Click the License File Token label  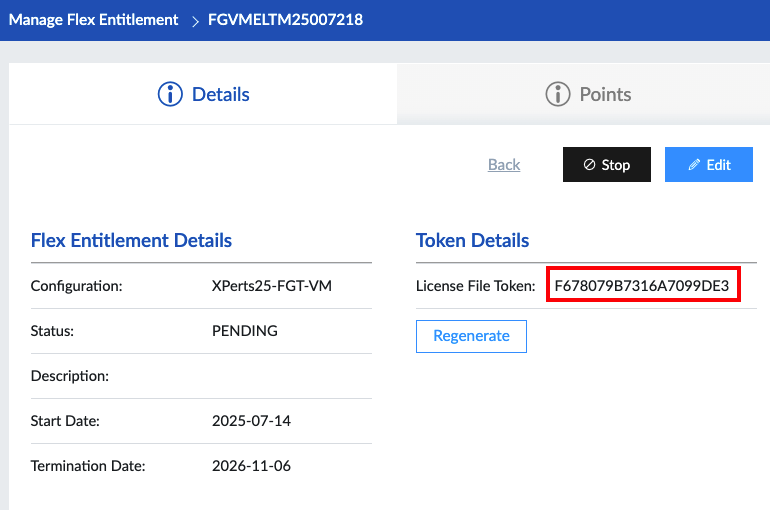[x=475, y=286]
